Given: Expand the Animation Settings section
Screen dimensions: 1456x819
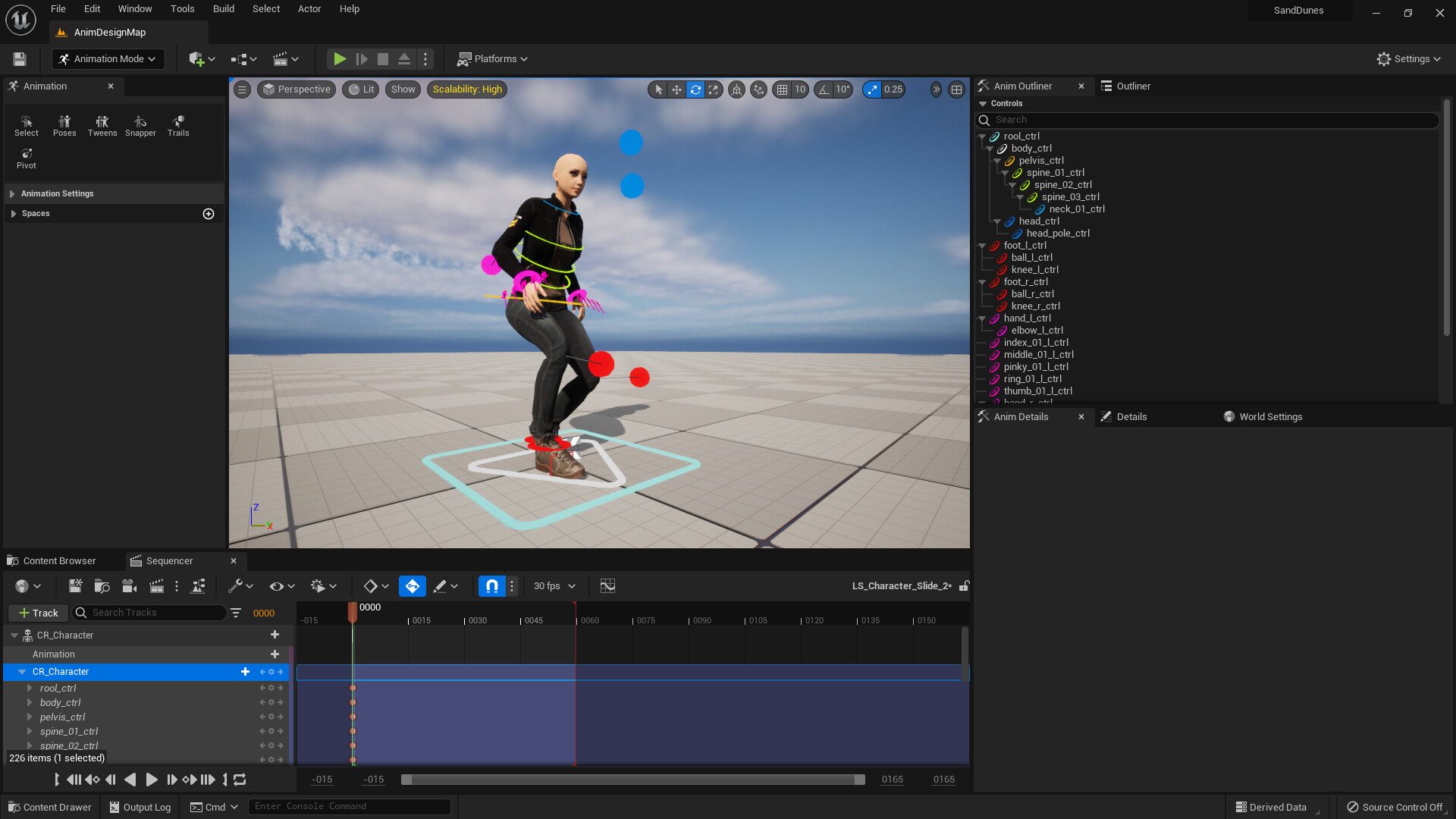Looking at the screenshot, I should 58,194.
